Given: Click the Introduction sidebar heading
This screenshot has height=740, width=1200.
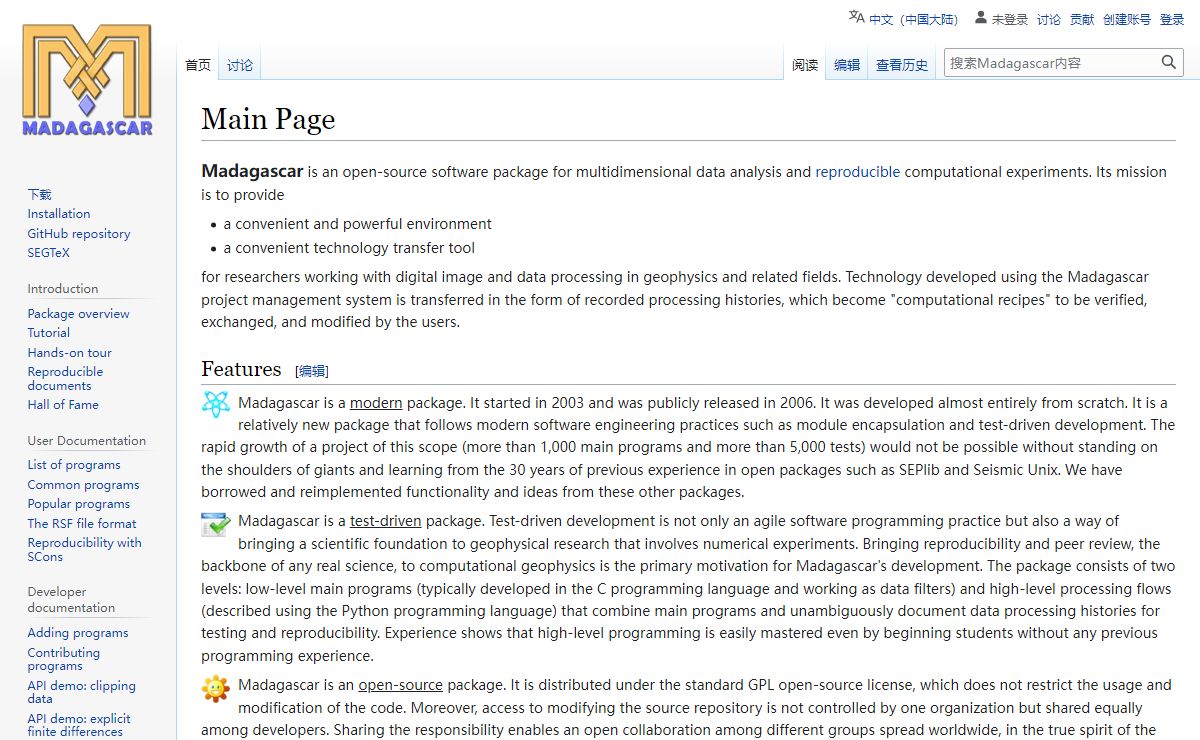Looking at the screenshot, I should coord(63,289).
